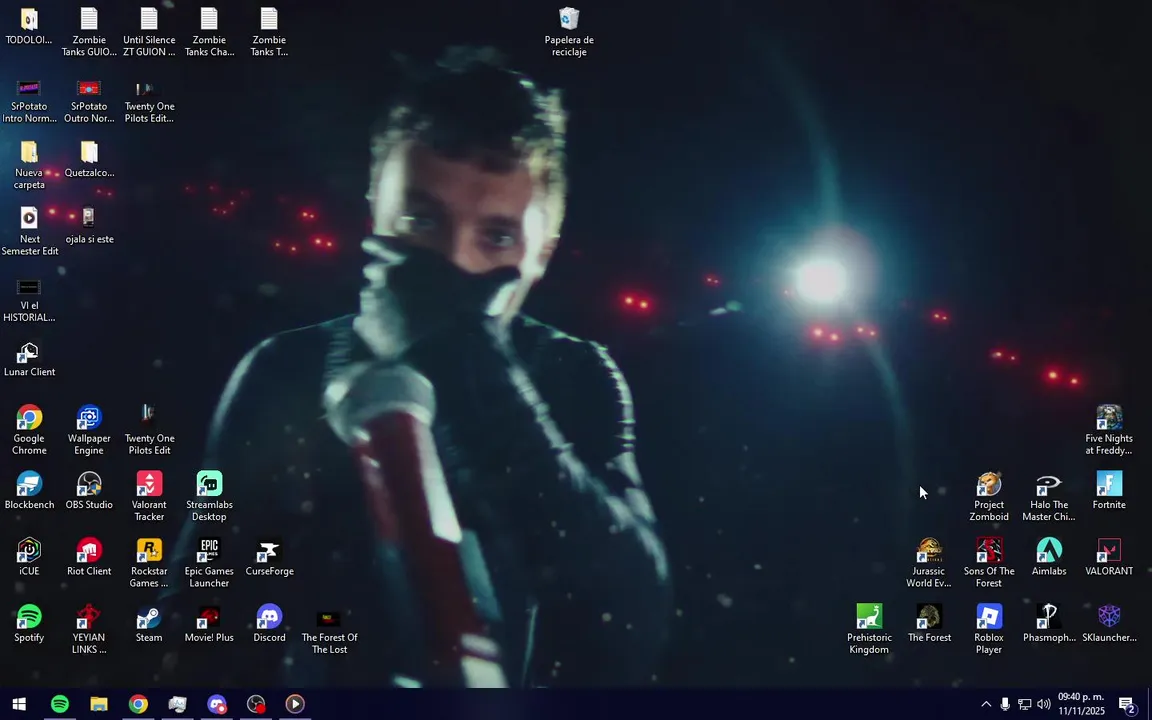This screenshot has height=720, width=1152.
Task: Select the VI el HISTORIAL... video file
Action: coord(29,300)
